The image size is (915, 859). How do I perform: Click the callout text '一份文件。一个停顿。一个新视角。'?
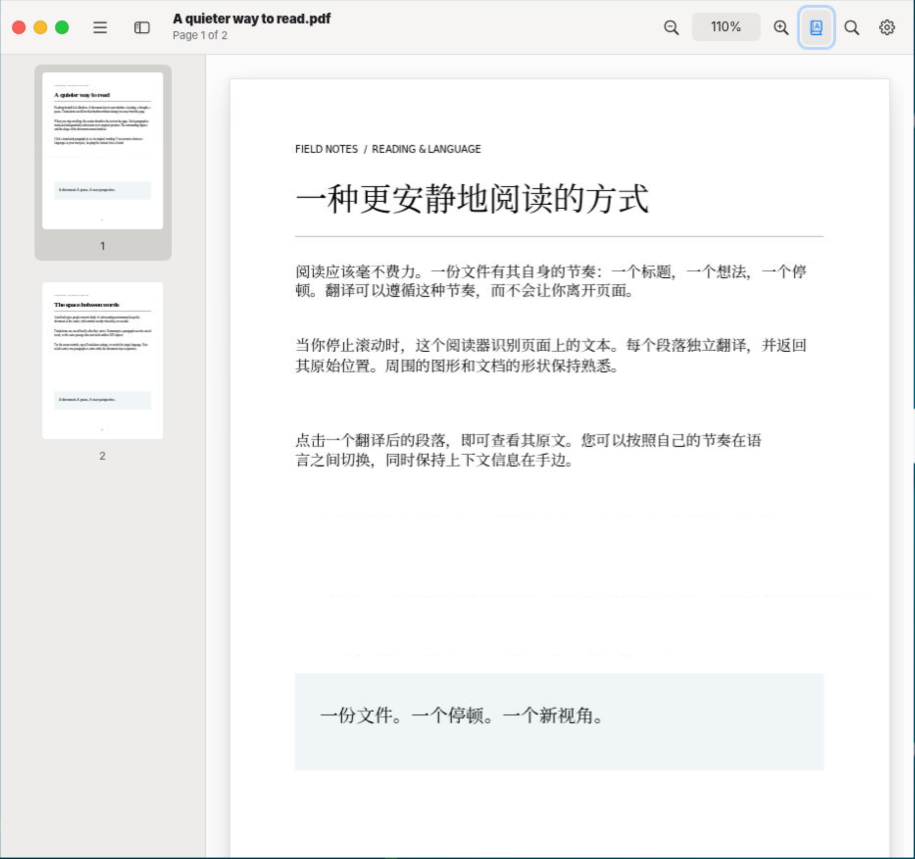point(462,715)
